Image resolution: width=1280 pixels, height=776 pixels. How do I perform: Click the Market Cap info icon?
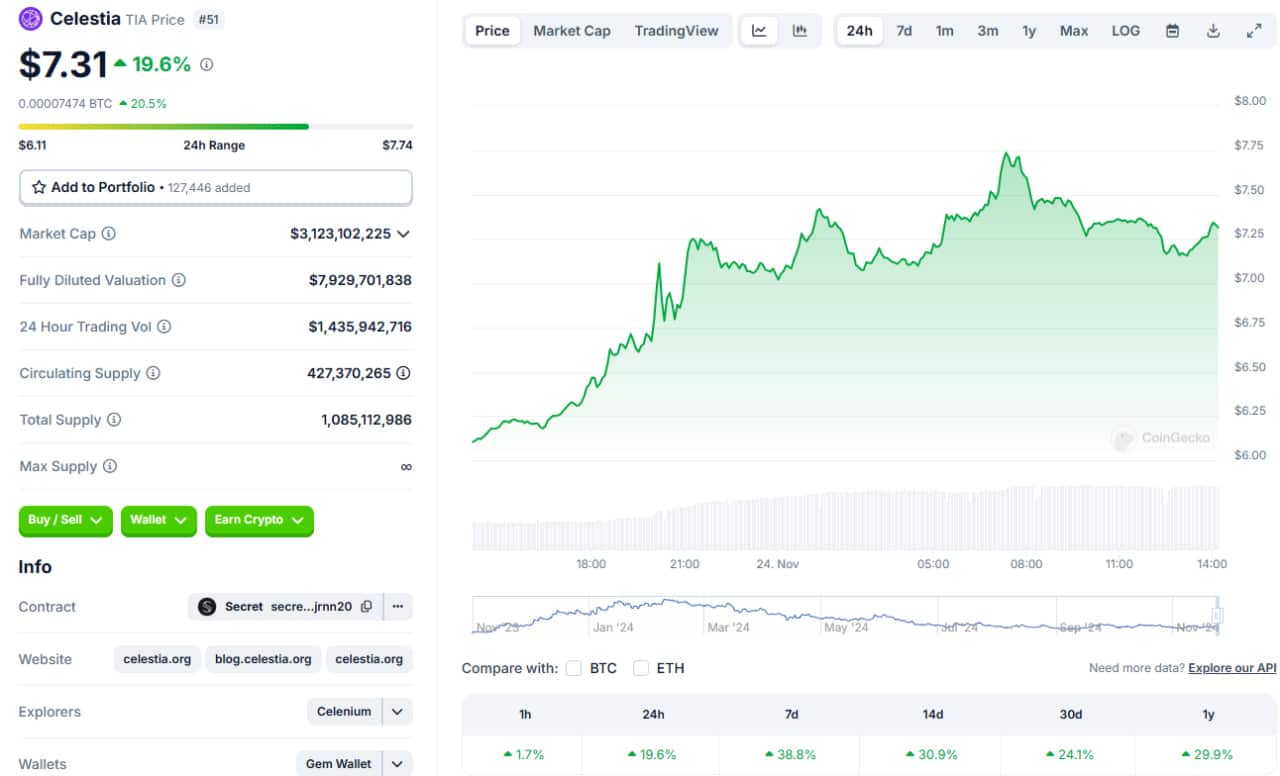pyautogui.click(x=109, y=233)
